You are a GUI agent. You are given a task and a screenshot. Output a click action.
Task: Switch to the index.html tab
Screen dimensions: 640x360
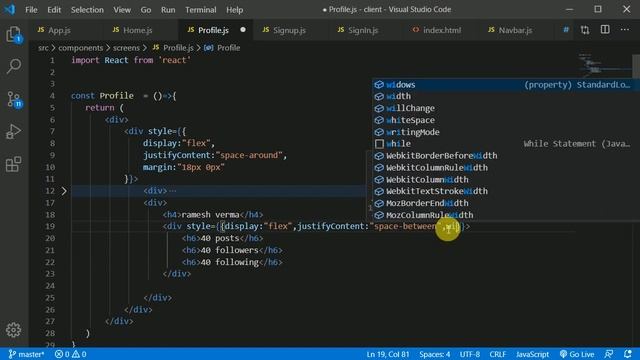point(442,30)
